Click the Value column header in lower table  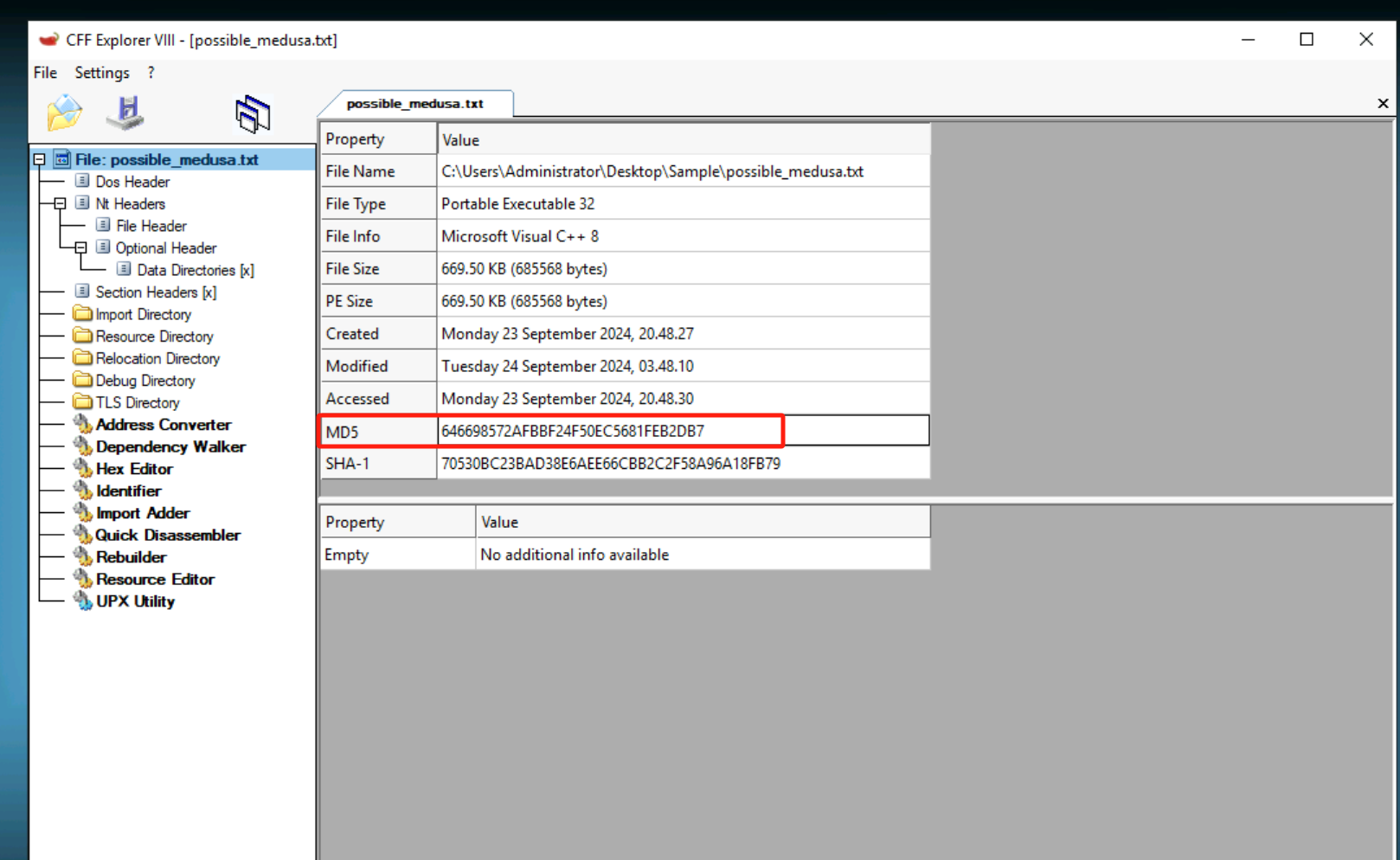pos(703,523)
